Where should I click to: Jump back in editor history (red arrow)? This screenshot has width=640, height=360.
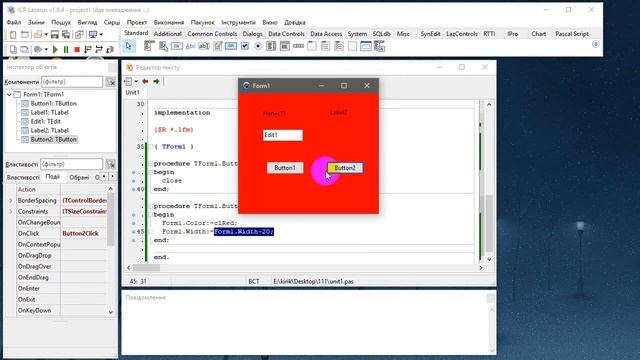(x=145, y=82)
